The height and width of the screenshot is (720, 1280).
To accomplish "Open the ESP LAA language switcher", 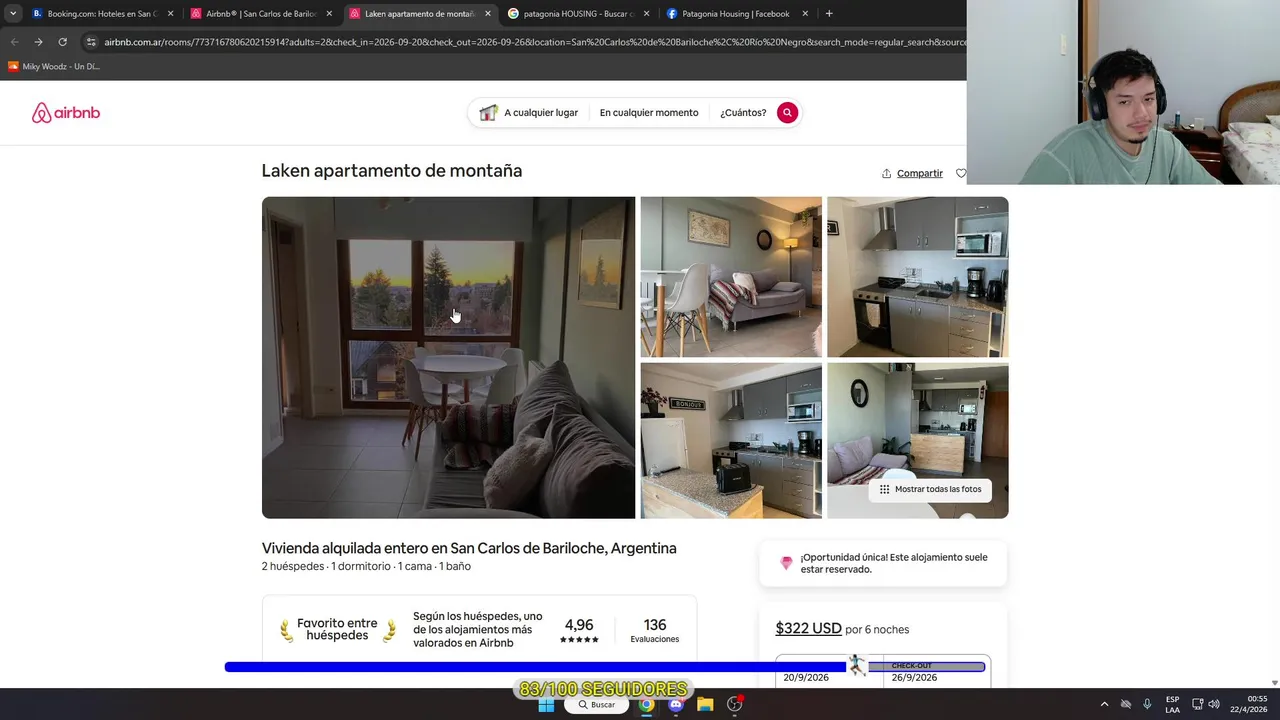I will pos(1172,704).
